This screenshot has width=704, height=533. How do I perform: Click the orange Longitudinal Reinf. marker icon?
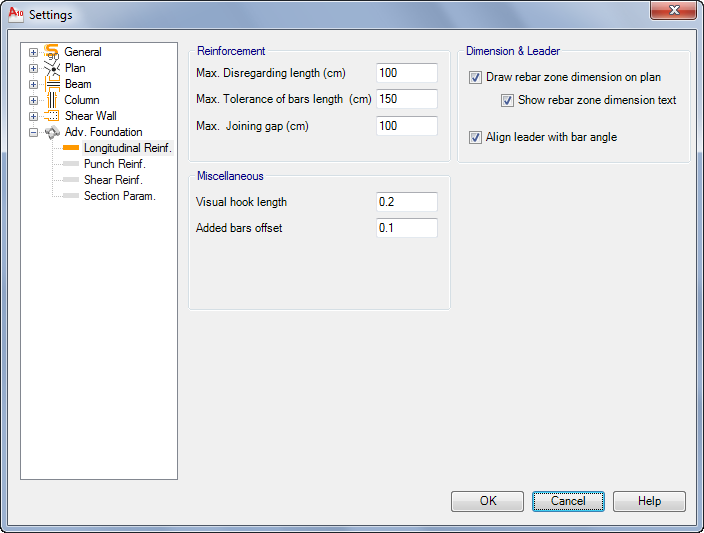[70, 148]
